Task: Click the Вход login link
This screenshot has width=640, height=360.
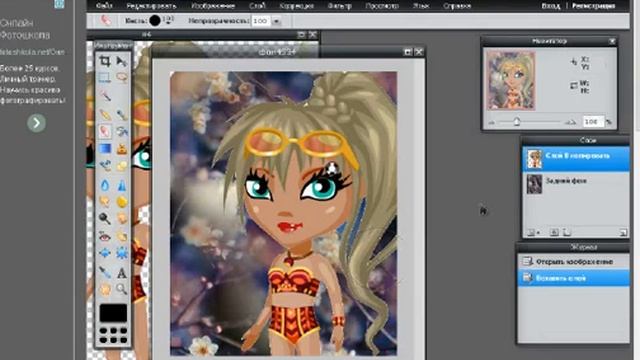Action: coord(551,6)
